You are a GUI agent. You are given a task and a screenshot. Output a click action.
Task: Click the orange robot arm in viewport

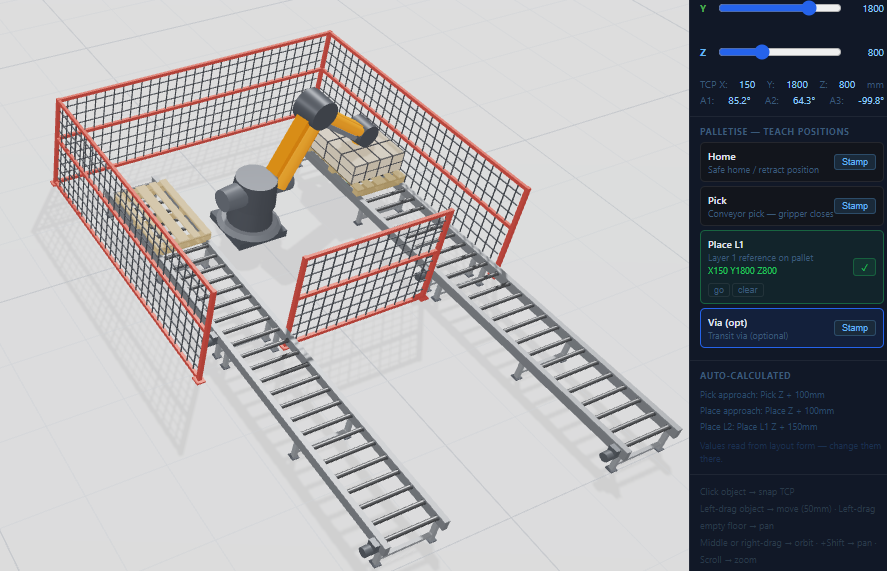[x=292, y=152]
